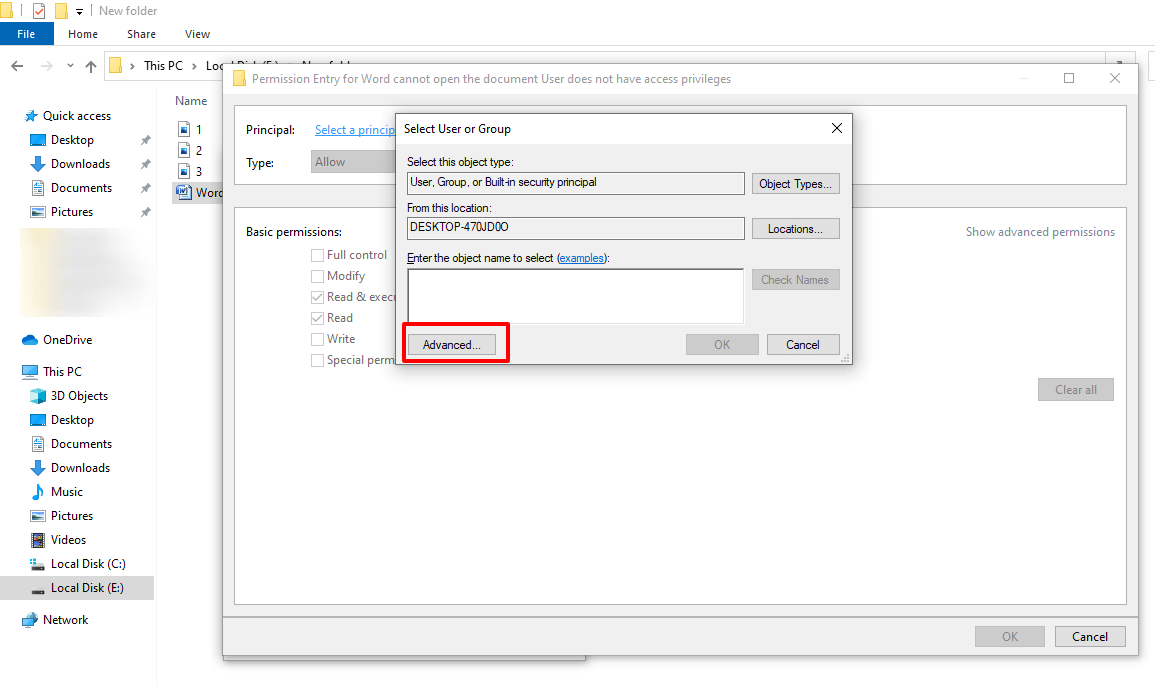Expand recent locations arrow next to Back
The width and height of the screenshot is (1155, 687).
click(70, 66)
